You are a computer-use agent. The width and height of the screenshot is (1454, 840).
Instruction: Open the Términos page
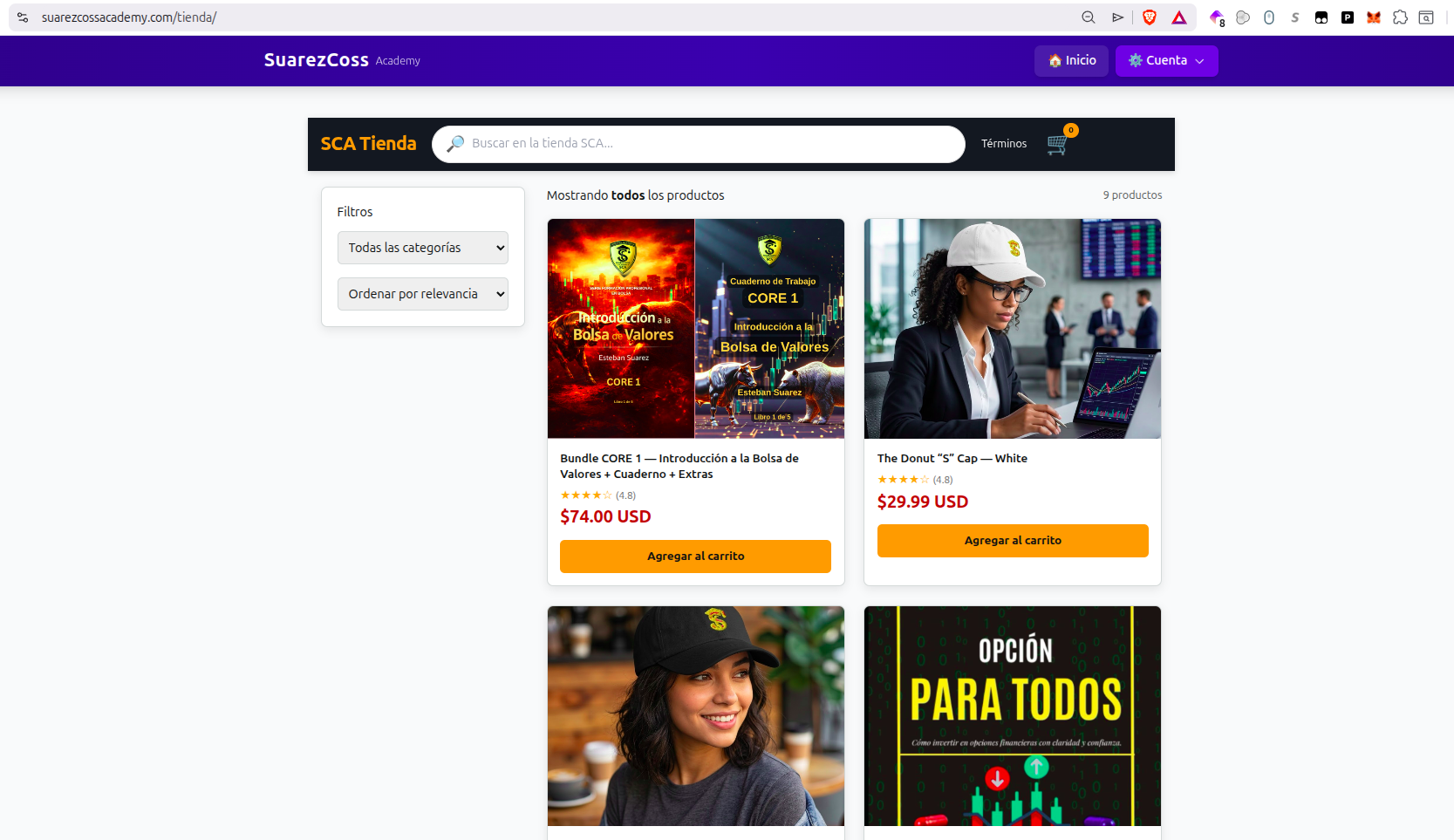point(1003,143)
